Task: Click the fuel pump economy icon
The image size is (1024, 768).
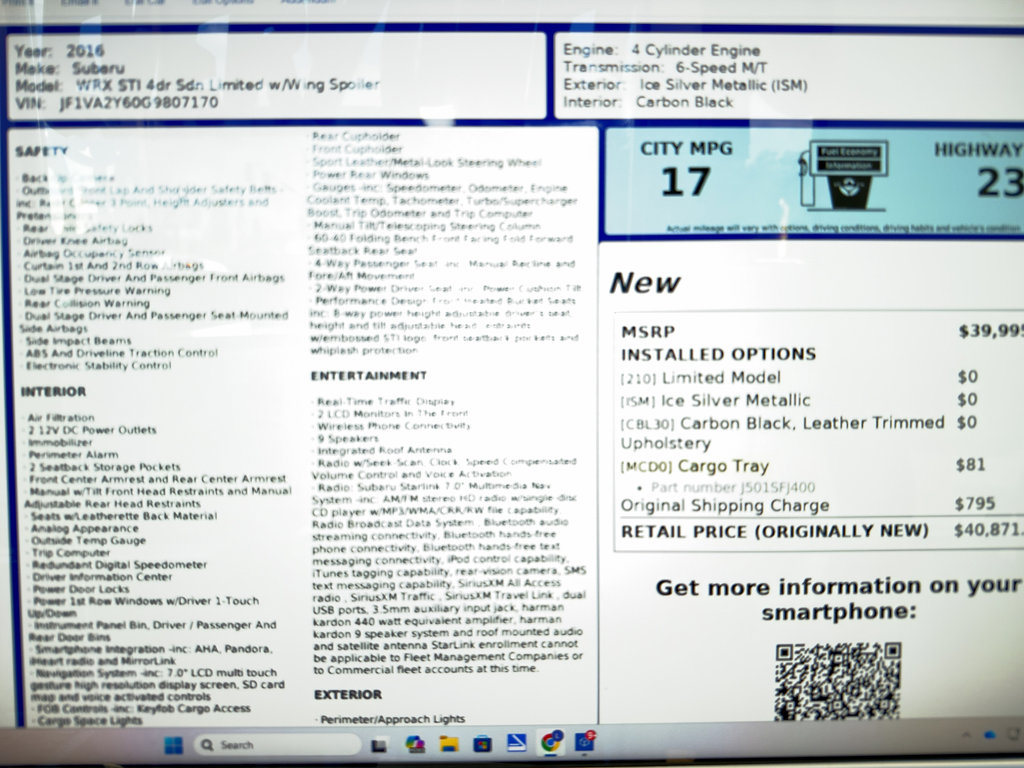Action: click(844, 175)
